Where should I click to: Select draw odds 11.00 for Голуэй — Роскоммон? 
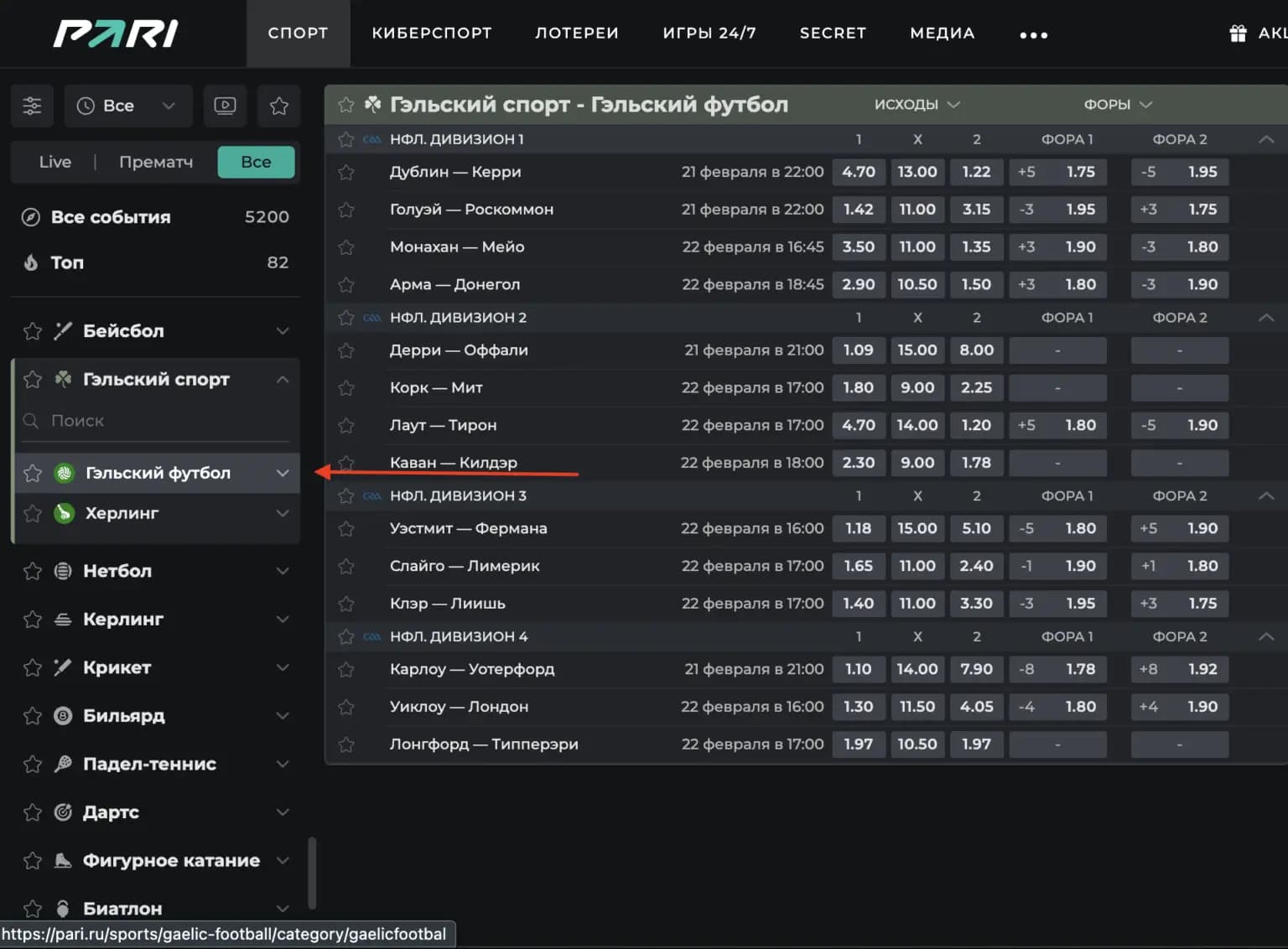coord(917,210)
